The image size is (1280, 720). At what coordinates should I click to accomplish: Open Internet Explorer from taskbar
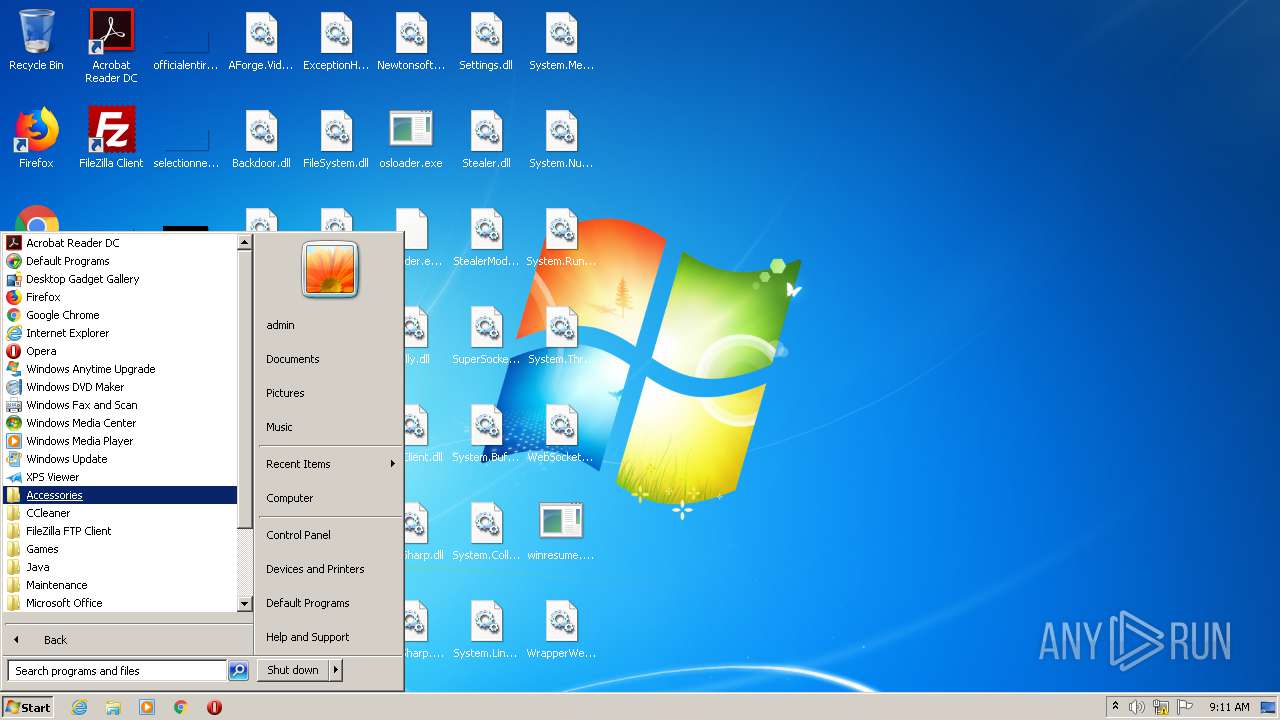point(80,707)
